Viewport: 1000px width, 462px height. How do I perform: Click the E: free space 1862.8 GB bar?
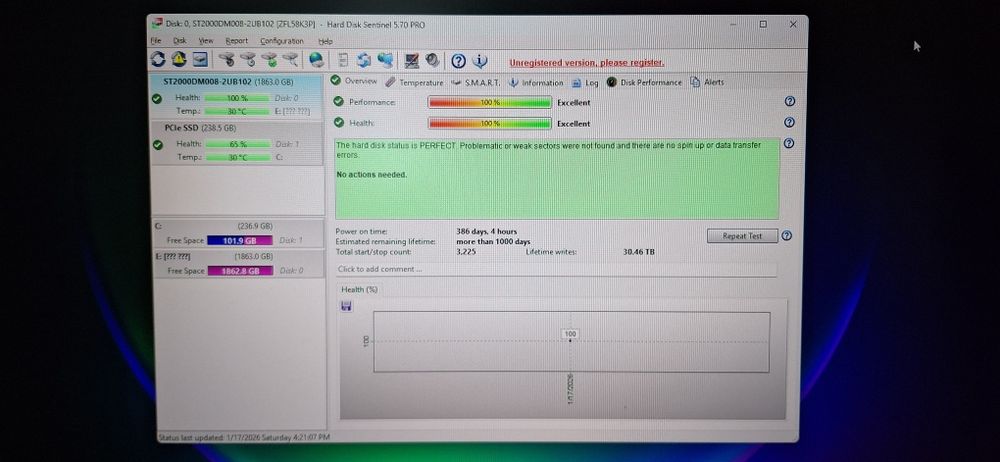click(x=240, y=271)
